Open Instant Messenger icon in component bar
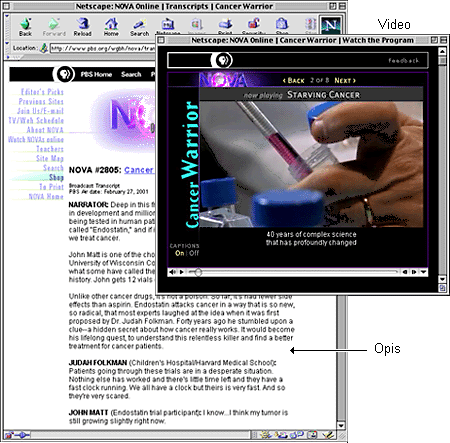The height and width of the screenshot is (443, 450). tap(296, 435)
